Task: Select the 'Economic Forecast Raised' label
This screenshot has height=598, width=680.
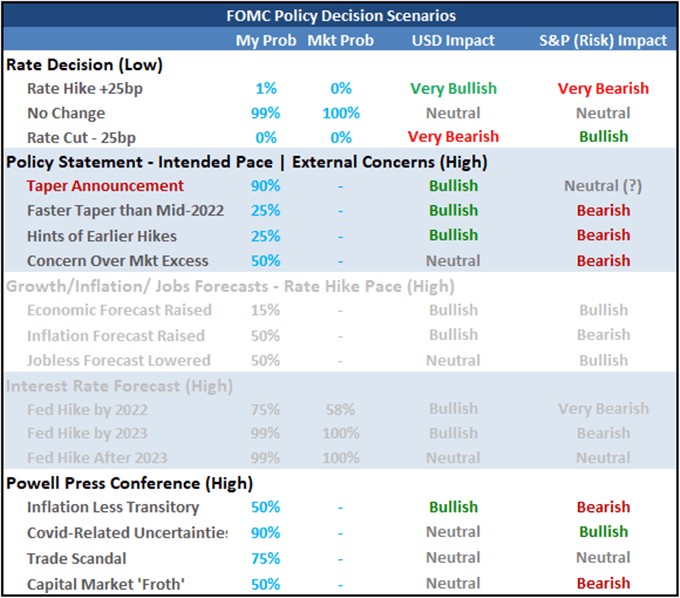Action: (119, 310)
